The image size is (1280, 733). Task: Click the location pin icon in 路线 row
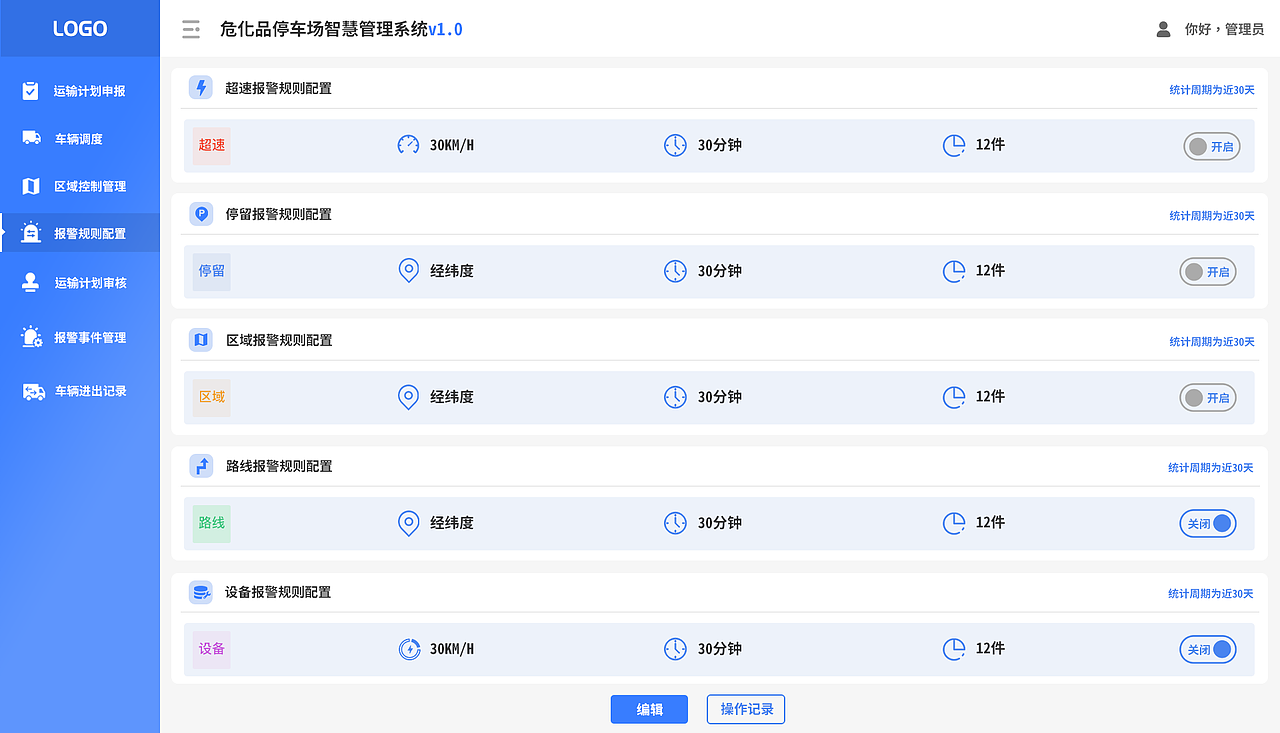coord(408,523)
